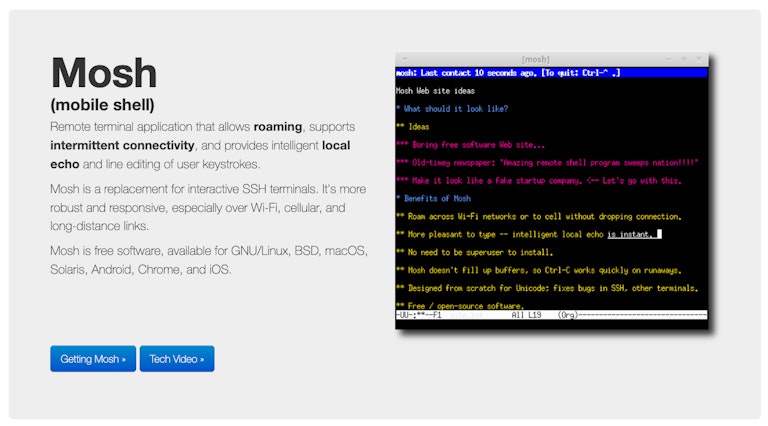The image size is (768, 426).
Task: Click "What should it look like?" line
Action: click(452, 109)
